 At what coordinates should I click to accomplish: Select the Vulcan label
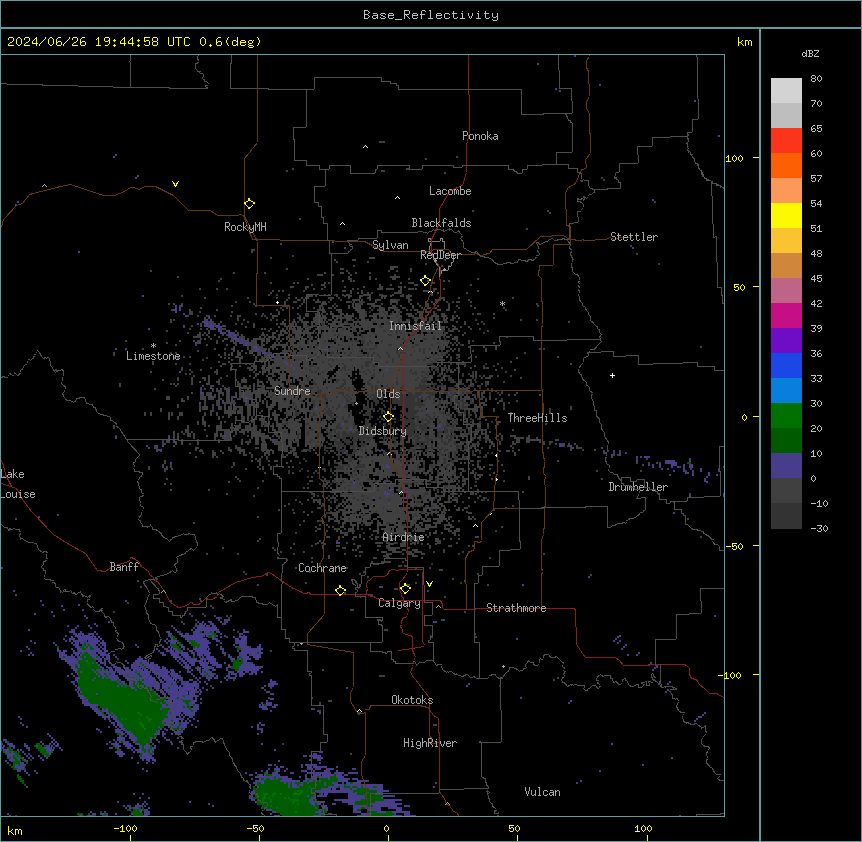[x=542, y=792]
